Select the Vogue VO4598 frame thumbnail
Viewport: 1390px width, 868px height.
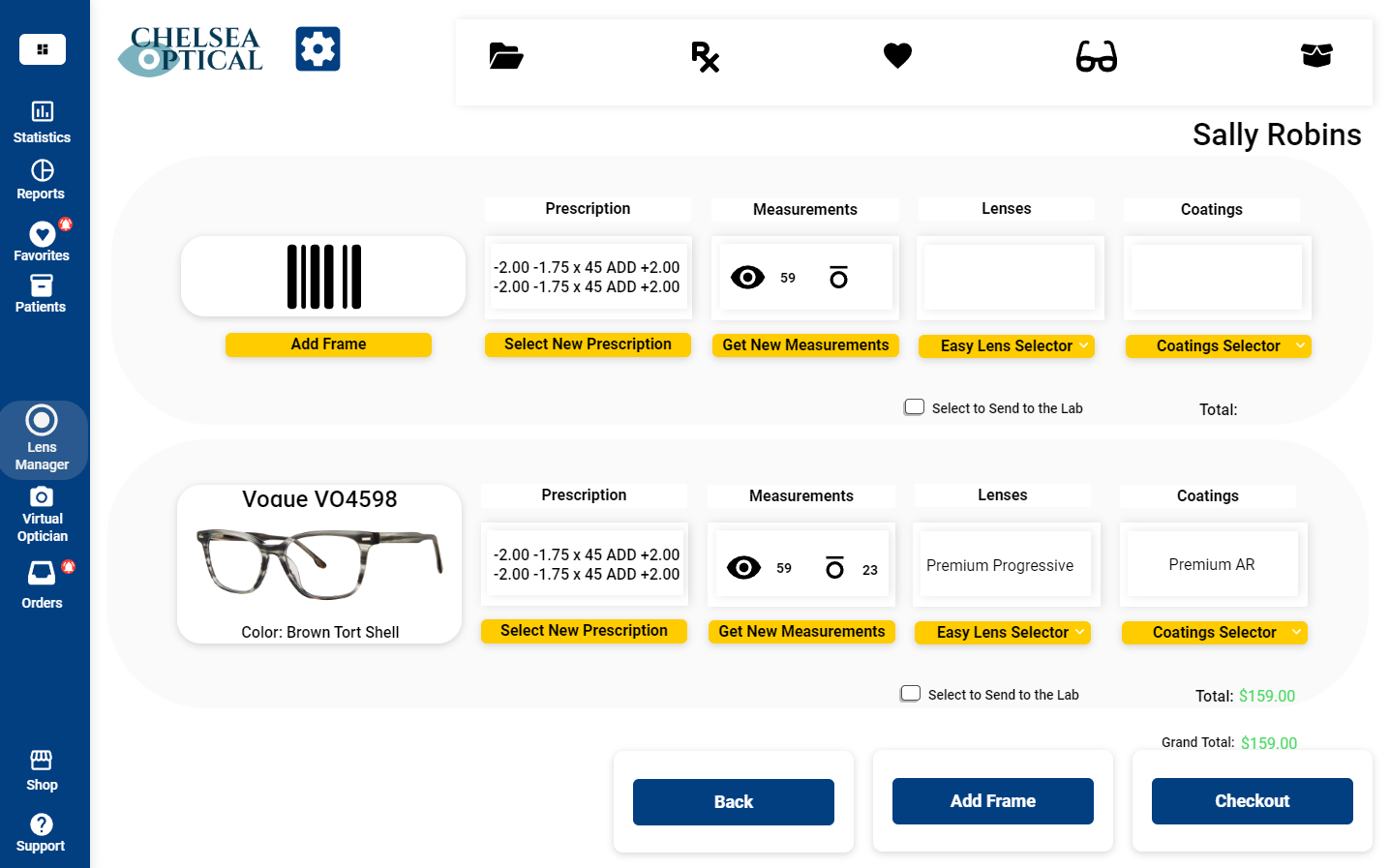pyautogui.click(x=318, y=565)
